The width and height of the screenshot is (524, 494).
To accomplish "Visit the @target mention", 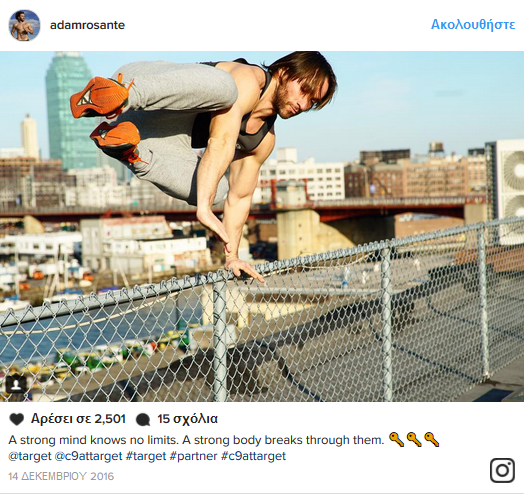I will [30, 456].
